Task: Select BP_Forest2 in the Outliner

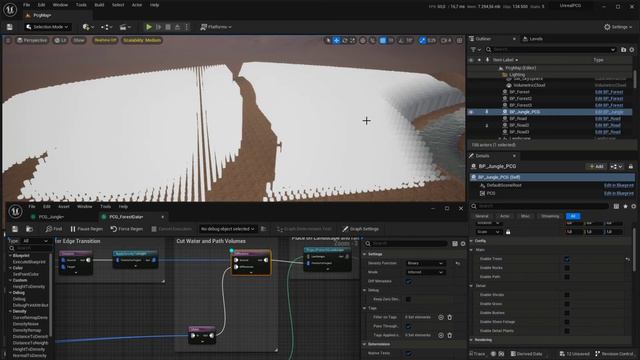Action: pyautogui.click(x=520, y=99)
